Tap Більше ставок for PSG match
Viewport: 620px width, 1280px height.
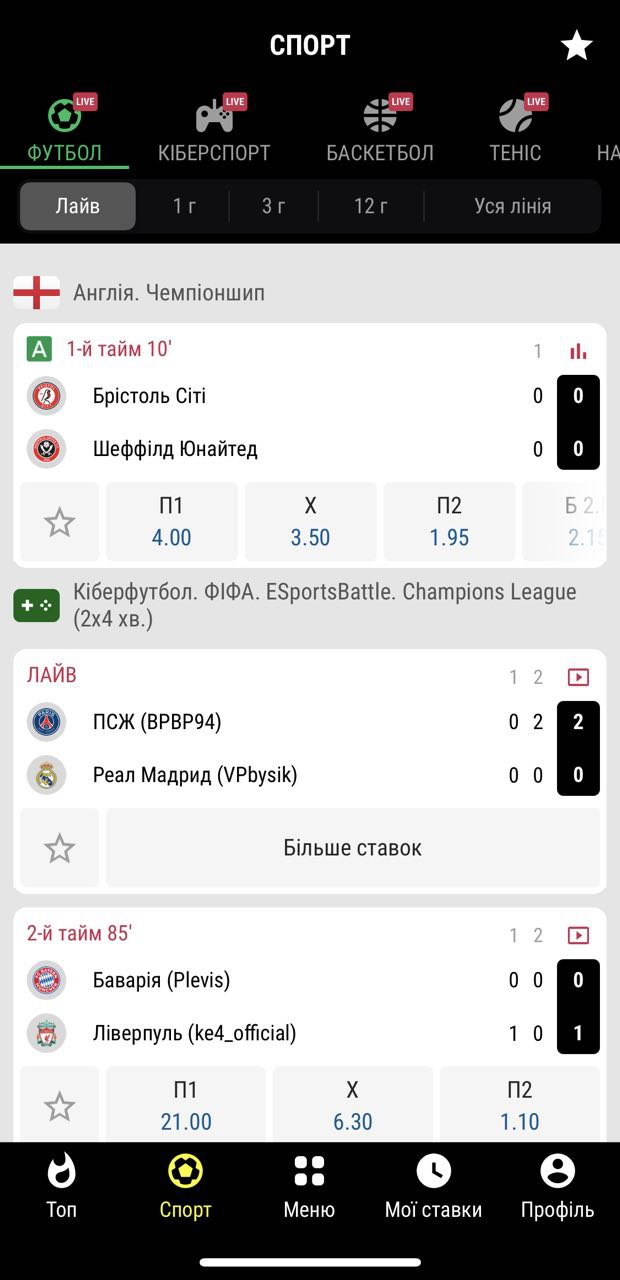[353, 848]
